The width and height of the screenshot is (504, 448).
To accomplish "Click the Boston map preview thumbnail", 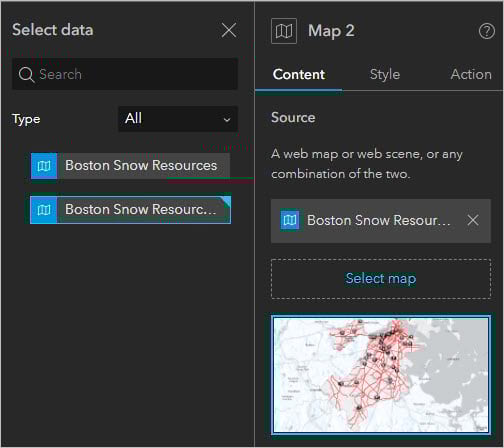I will click(381, 375).
